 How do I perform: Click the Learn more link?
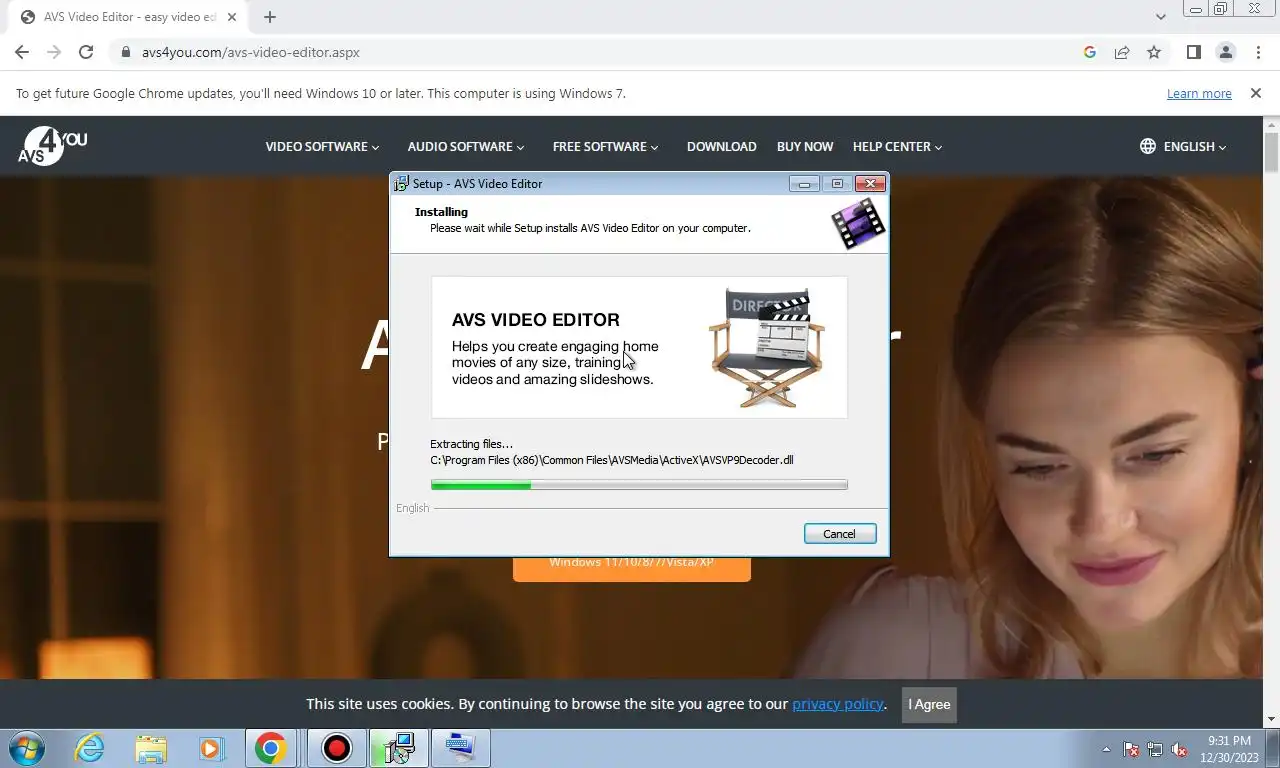coord(1199,93)
